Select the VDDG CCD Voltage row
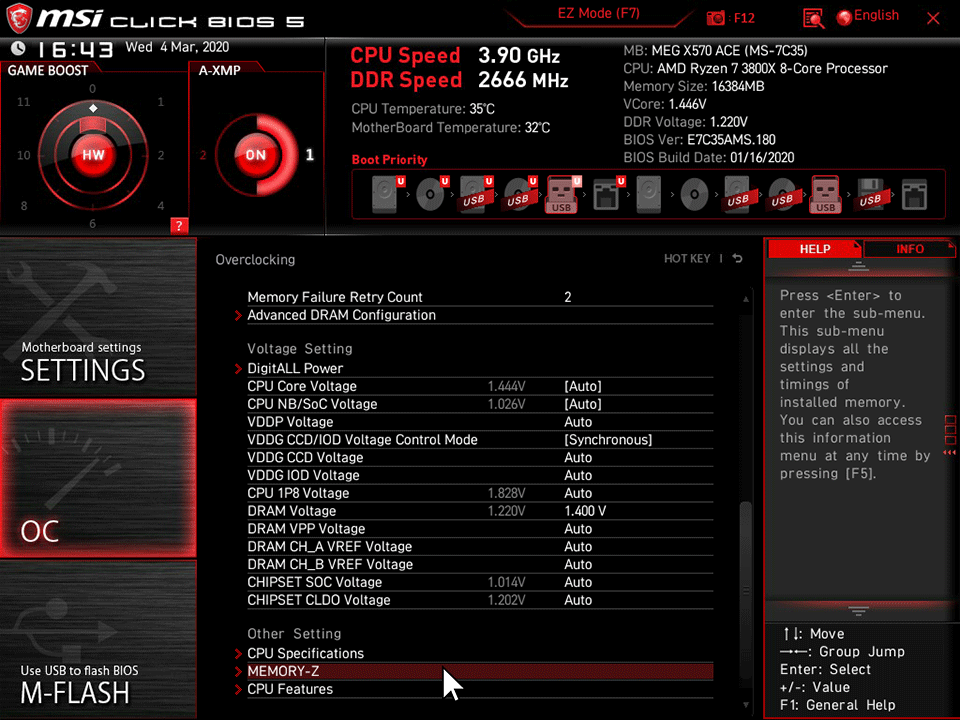 coord(479,457)
